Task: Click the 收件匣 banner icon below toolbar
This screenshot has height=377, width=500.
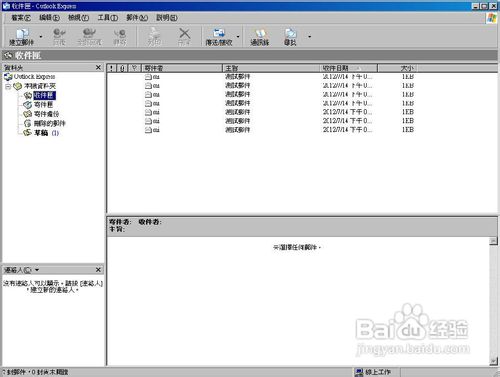Action: 8,55
